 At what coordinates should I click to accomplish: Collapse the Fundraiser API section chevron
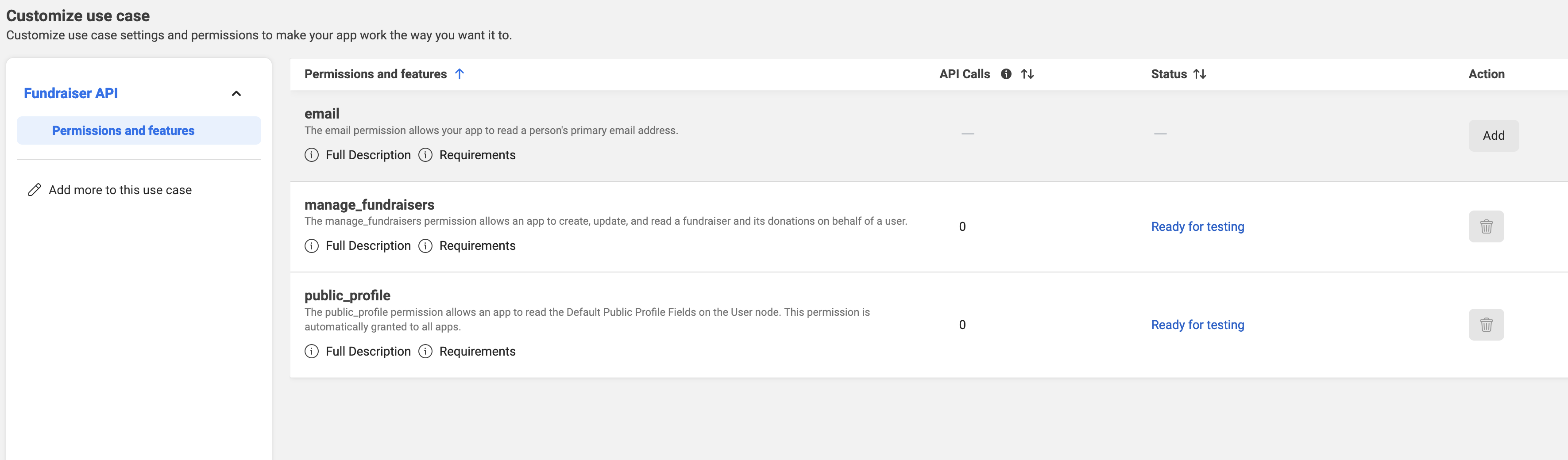pyautogui.click(x=237, y=94)
